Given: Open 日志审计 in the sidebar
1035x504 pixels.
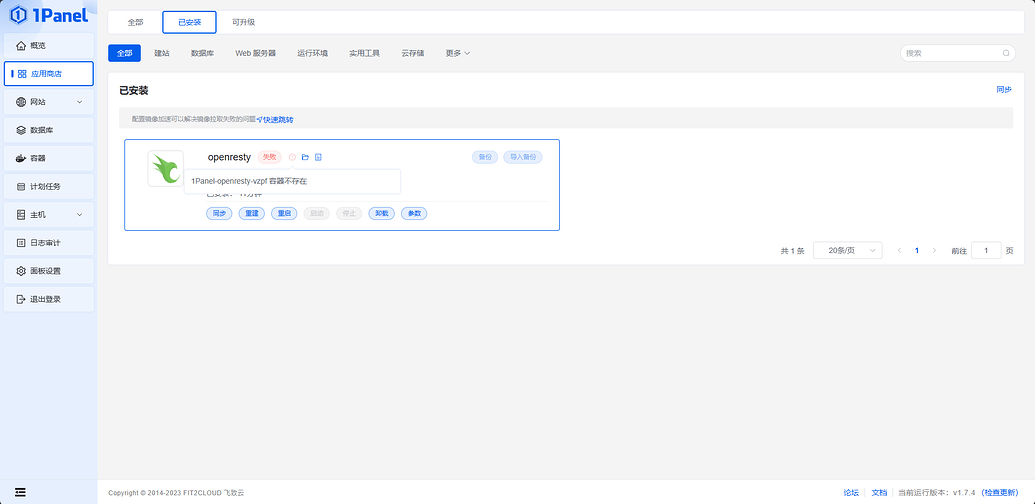Looking at the screenshot, I should click(x=49, y=243).
